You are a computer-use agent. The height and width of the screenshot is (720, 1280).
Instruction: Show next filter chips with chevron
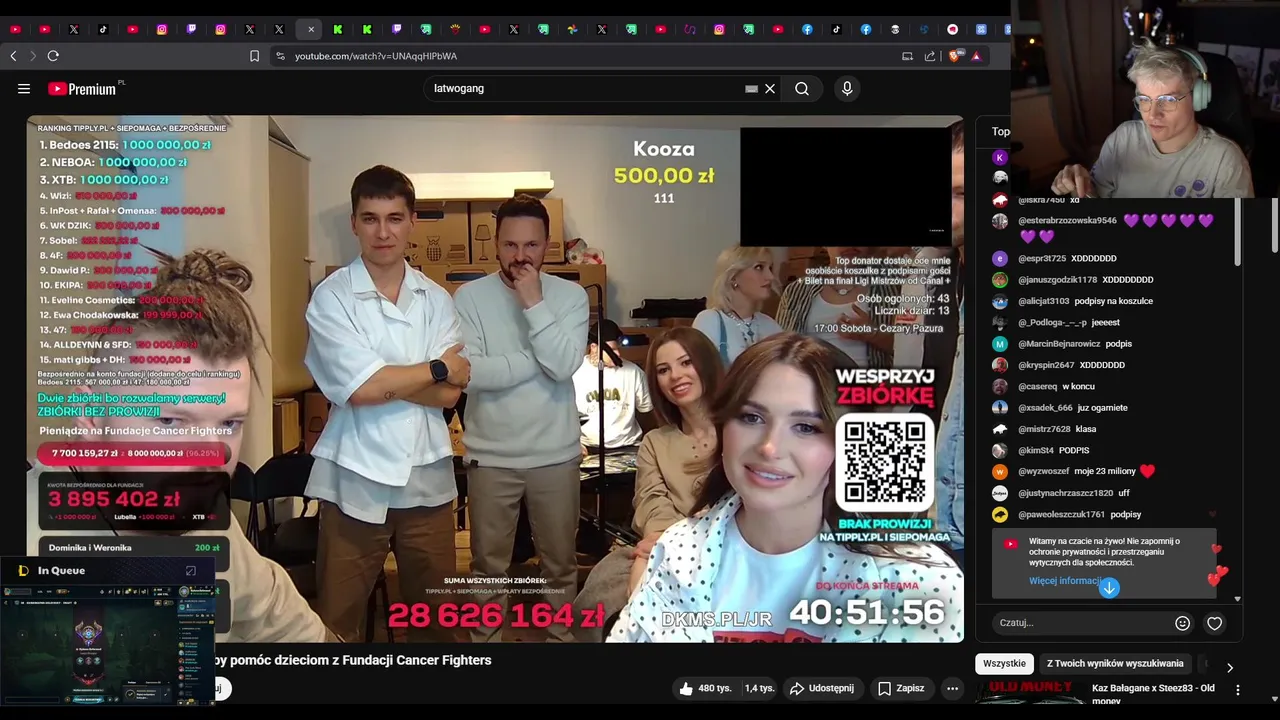1230,667
